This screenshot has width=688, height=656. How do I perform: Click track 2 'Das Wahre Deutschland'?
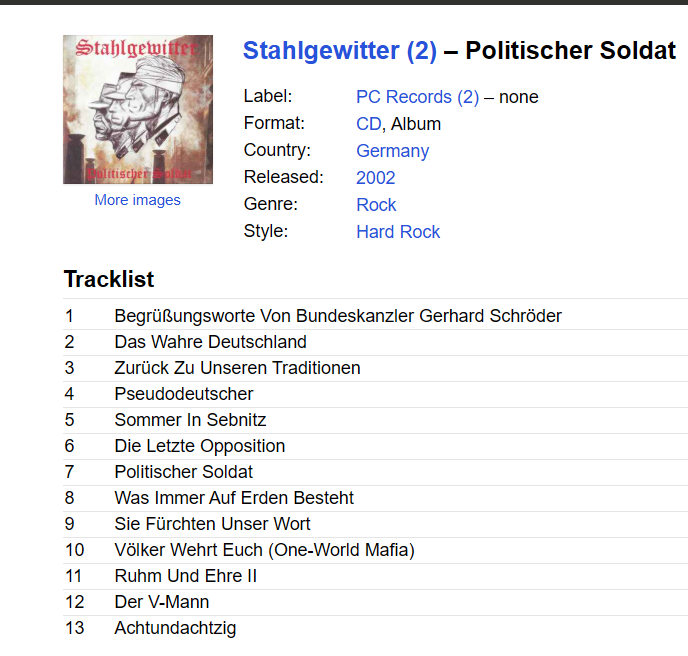click(210, 342)
